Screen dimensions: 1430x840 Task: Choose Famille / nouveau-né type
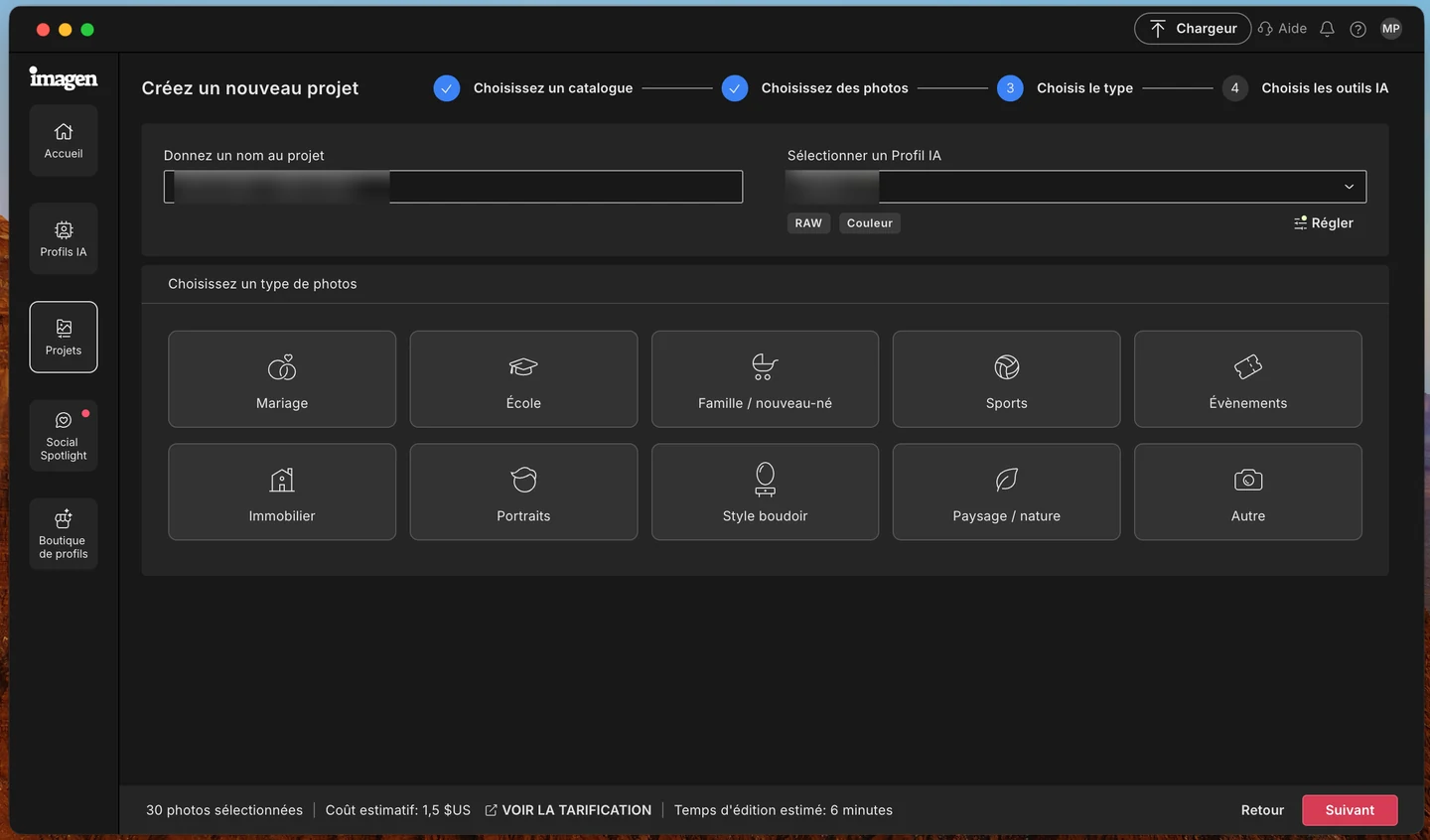pyautogui.click(x=765, y=379)
